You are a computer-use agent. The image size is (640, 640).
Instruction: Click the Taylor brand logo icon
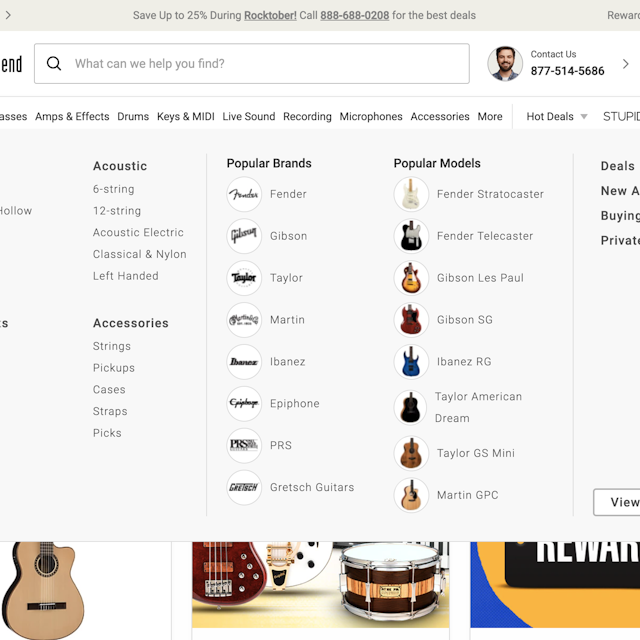click(x=244, y=278)
